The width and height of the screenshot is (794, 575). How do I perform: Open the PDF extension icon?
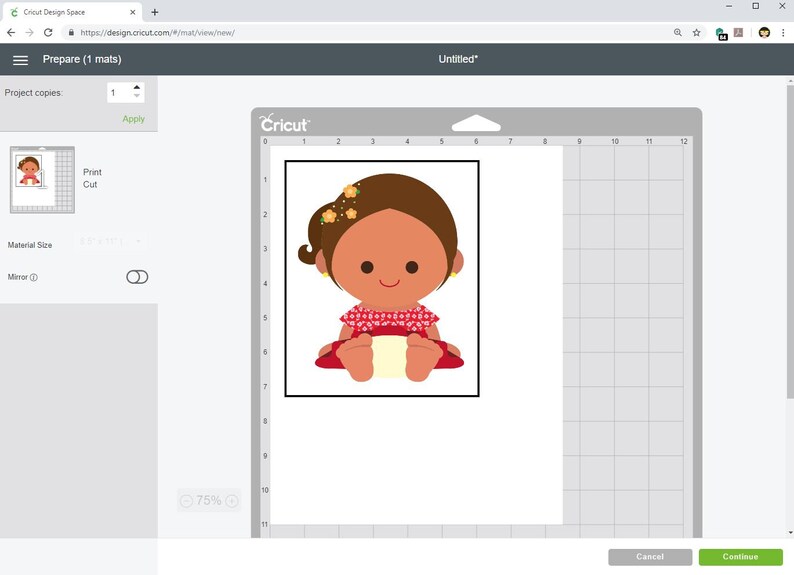click(x=739, y=32)
